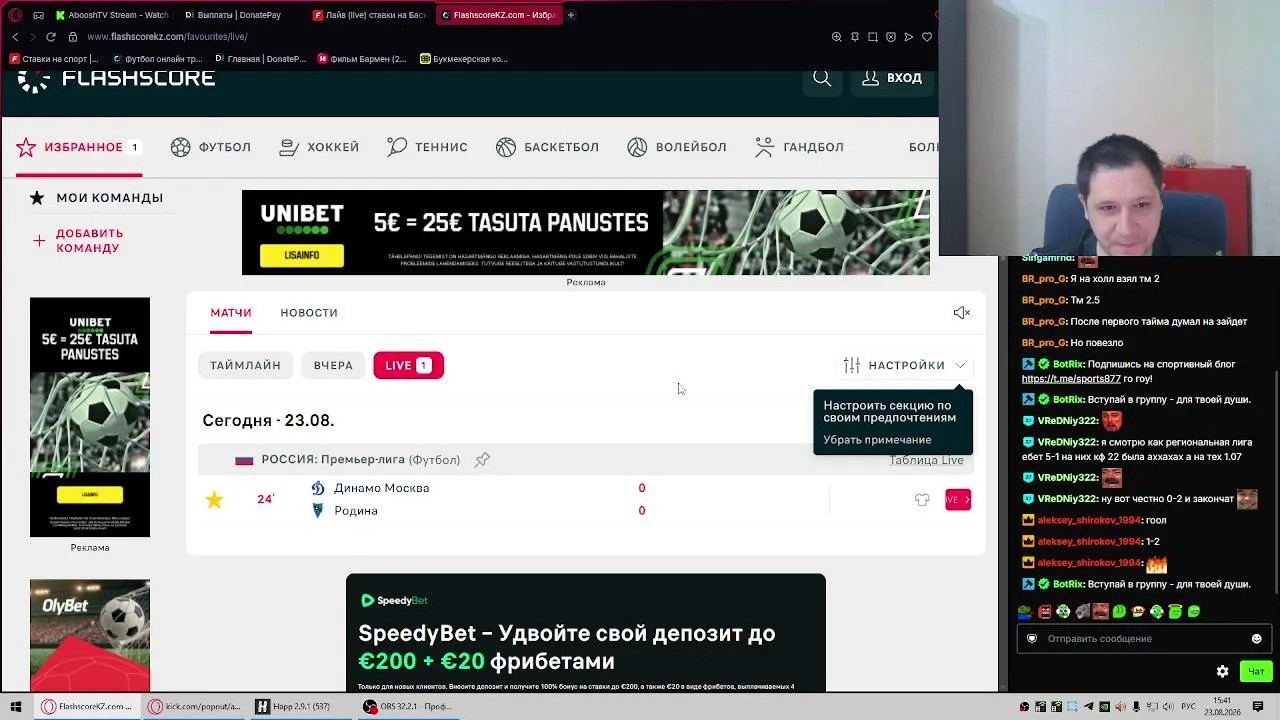The height and width of the screenshot is (720, 1280).
Task: Click the zoom magnifier icon in address bar
Action: coord(836,37)
